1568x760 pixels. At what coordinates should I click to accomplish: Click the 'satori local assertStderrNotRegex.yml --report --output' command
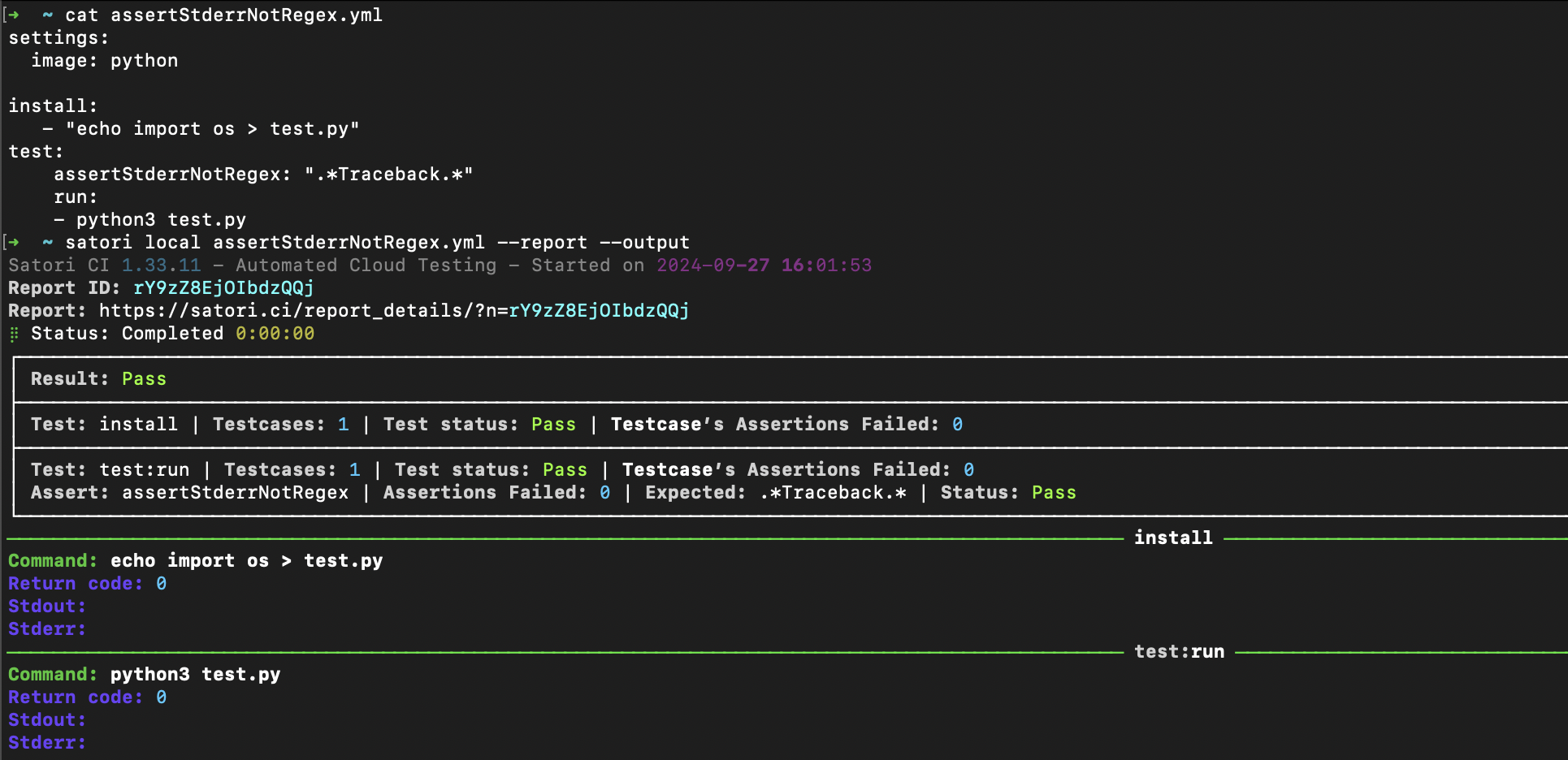click(377, 243)
